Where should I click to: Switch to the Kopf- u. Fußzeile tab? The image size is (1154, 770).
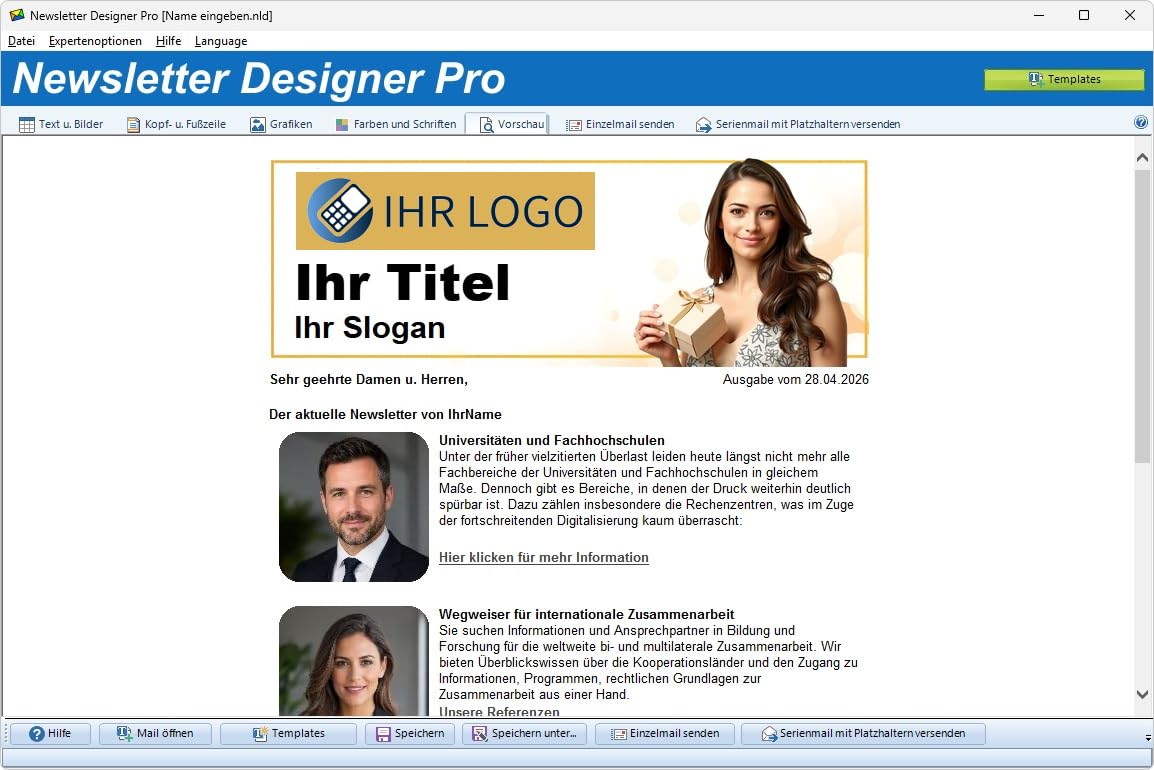[x=176, y=124]
